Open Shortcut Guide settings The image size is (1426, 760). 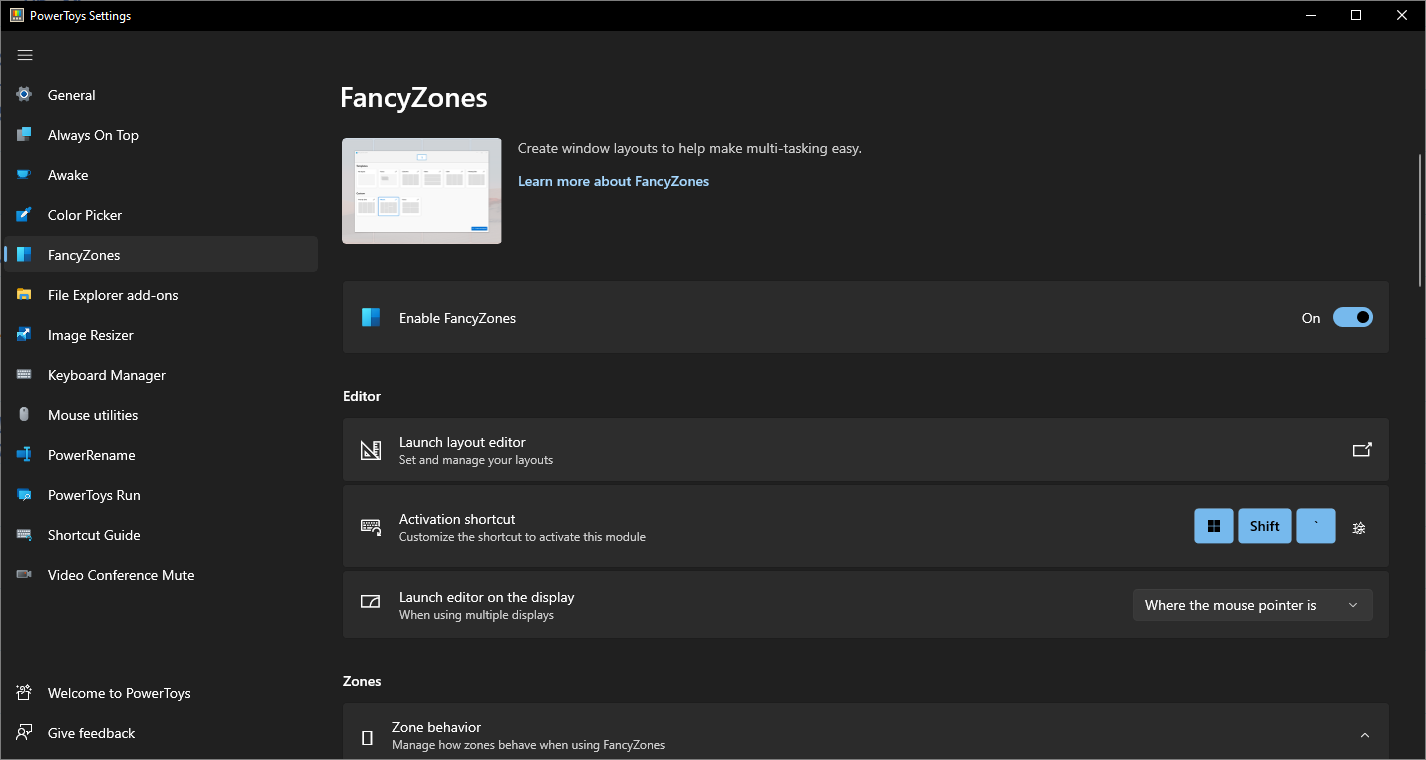point(161,535)
